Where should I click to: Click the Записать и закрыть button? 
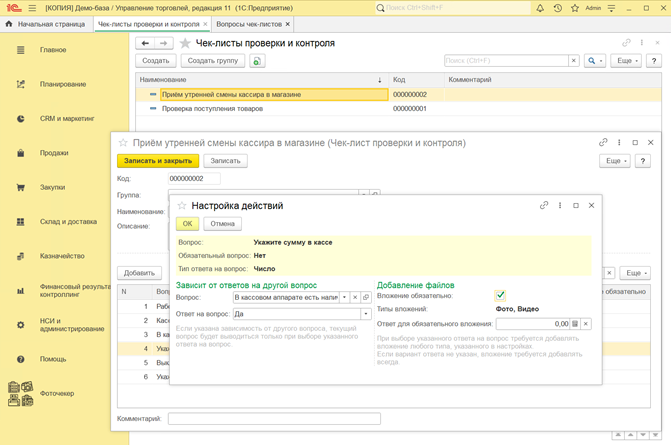(158, 160)
